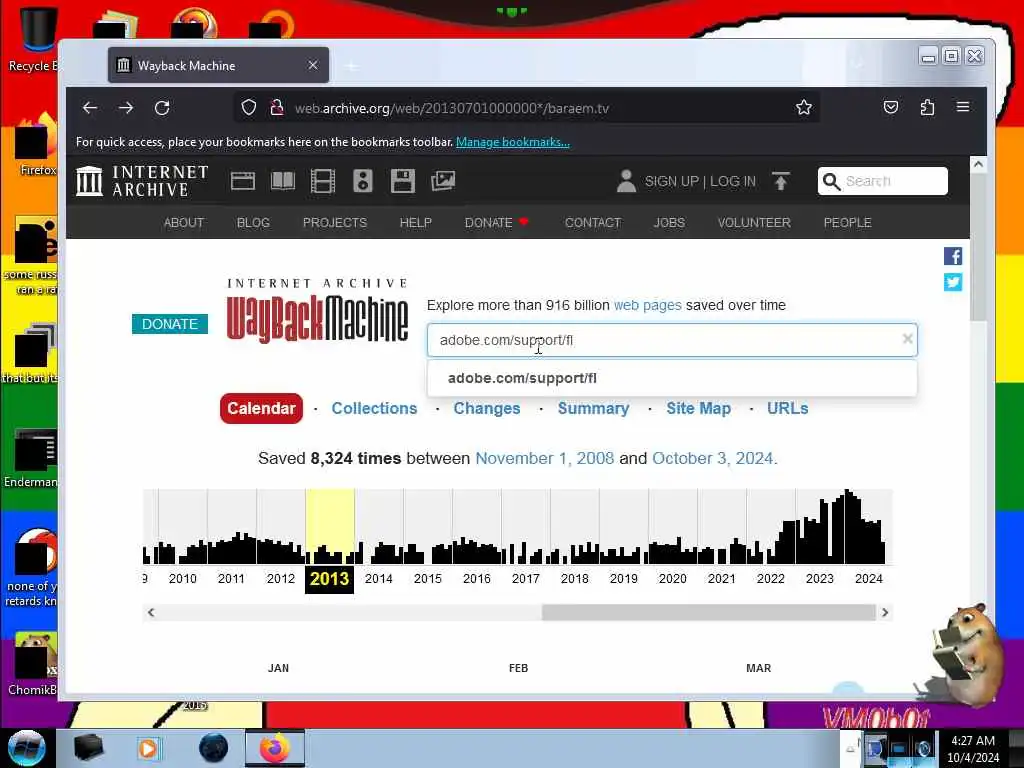This screenshot has height=768, width=1024.
Task: Select year 2010 on the timeline
Action: [x=183, y=579]
